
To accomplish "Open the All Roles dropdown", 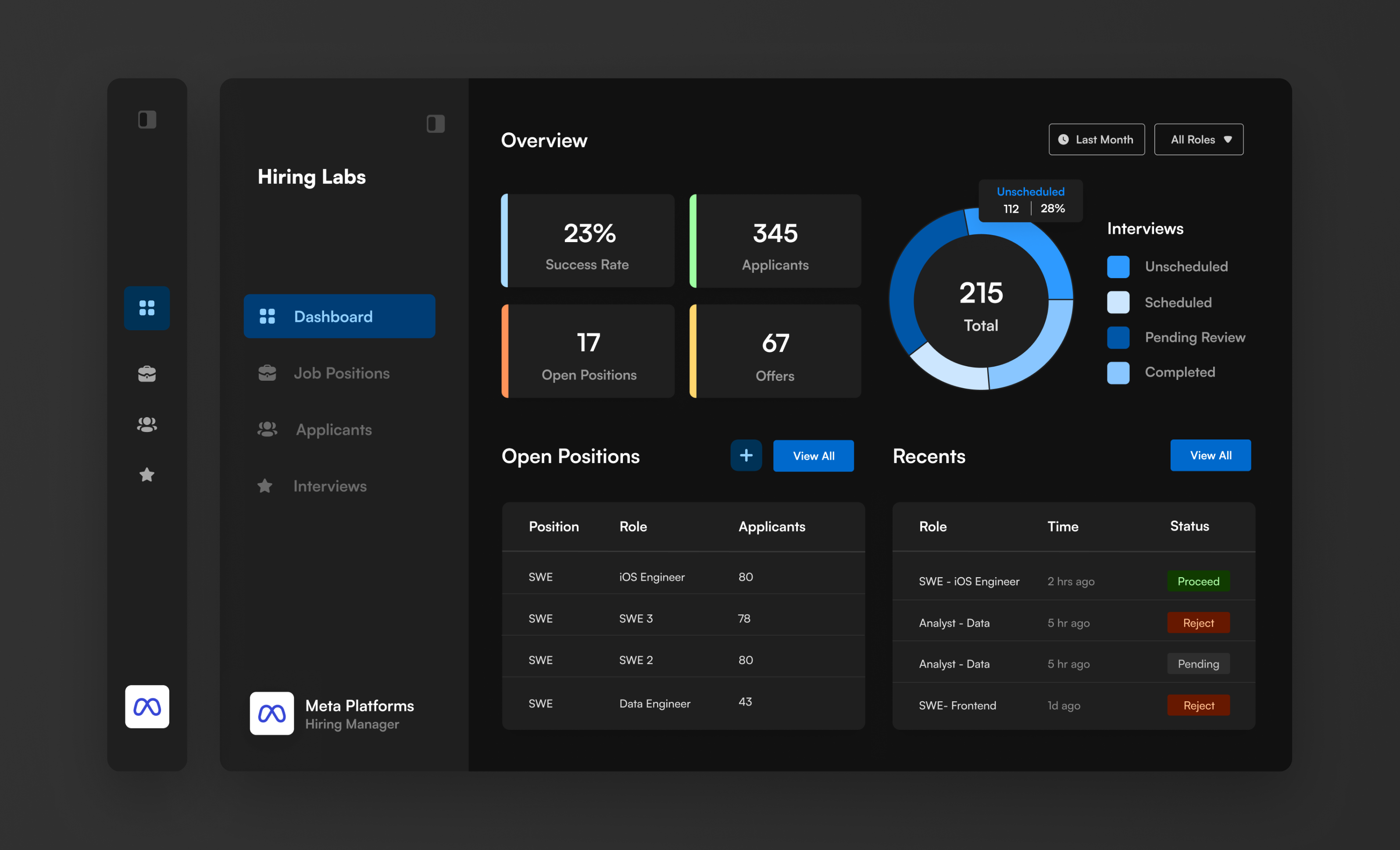I will tap(1198, 139).
